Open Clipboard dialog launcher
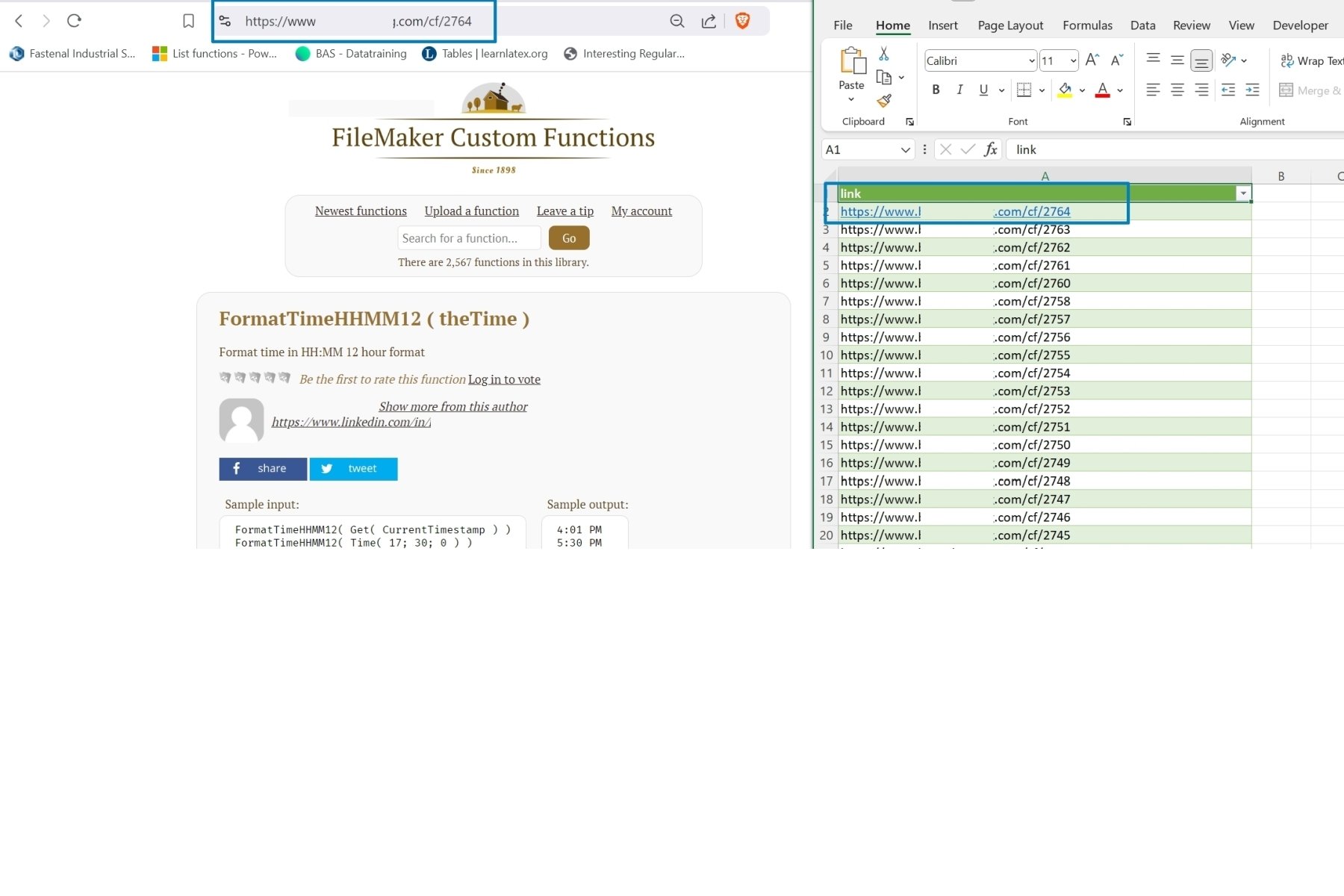1344x896 pixels. coord(909,122)
